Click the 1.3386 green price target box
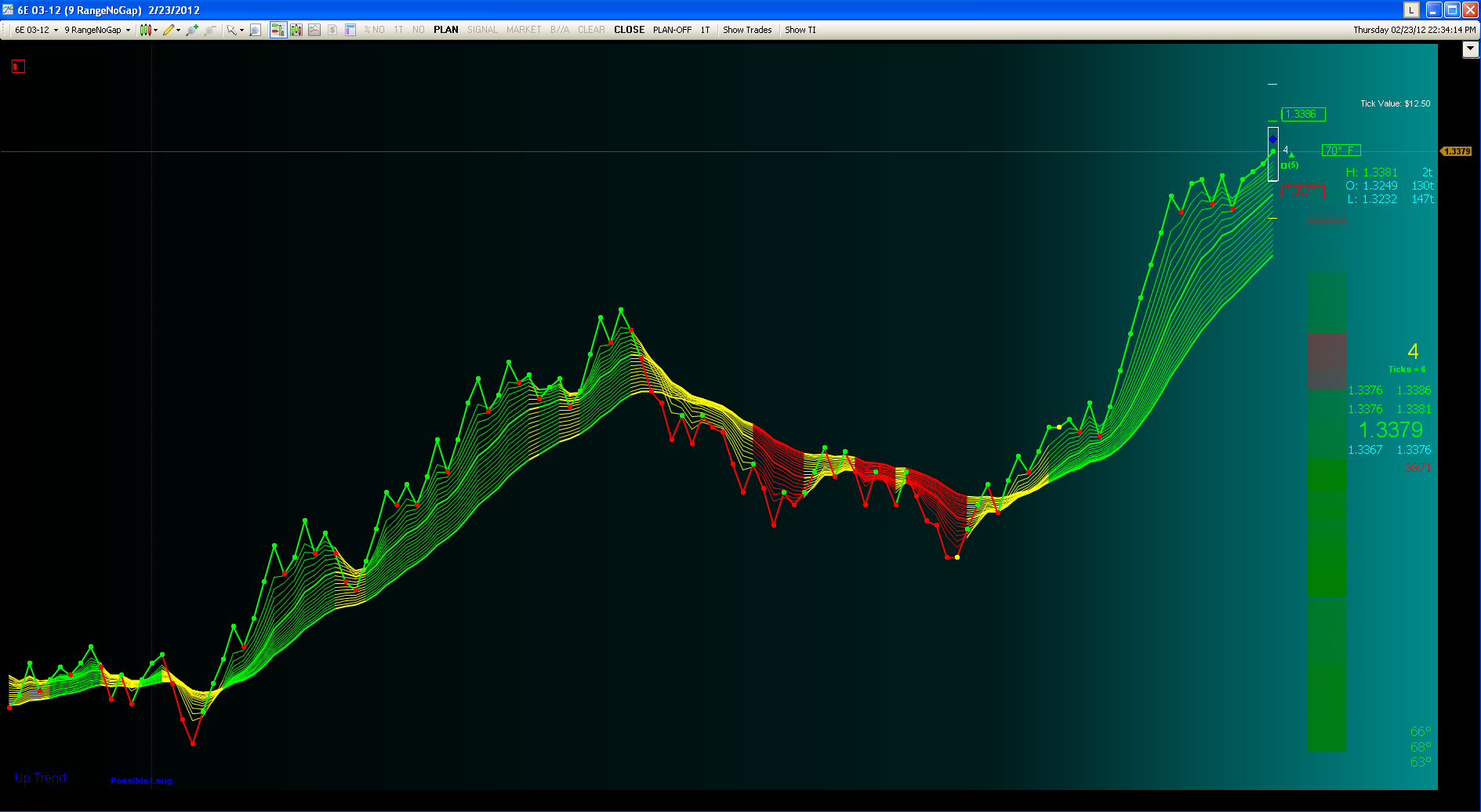The width and height of the screenshot is (1481, 812). coord(1303,114)
